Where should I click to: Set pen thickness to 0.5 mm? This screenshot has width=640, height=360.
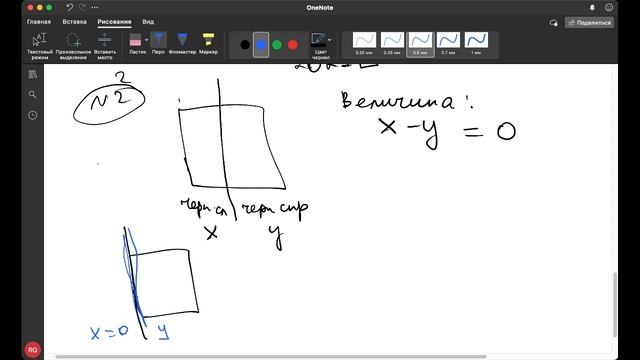[420, 44]
